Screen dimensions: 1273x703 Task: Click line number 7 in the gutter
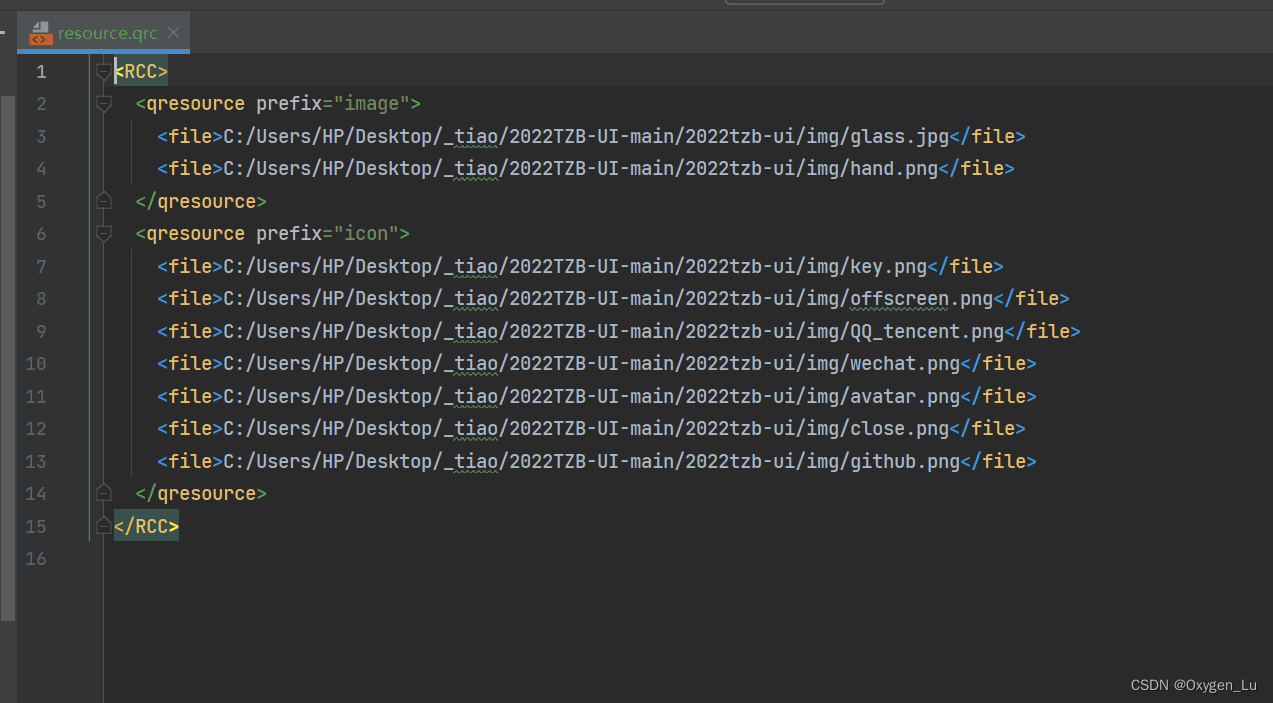(x=41, y=266)
